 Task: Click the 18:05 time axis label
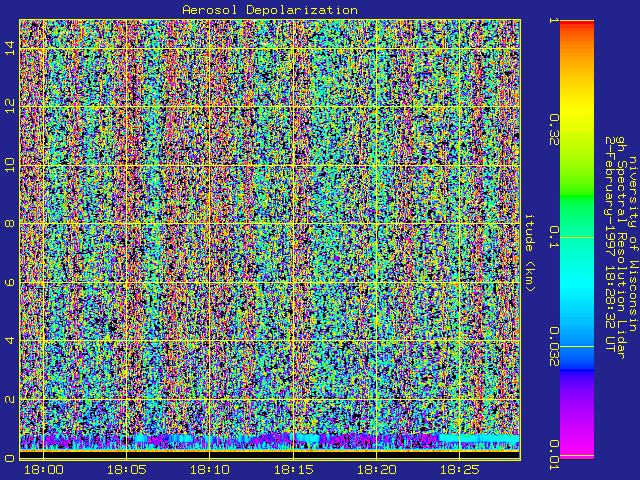click(127, 470)
